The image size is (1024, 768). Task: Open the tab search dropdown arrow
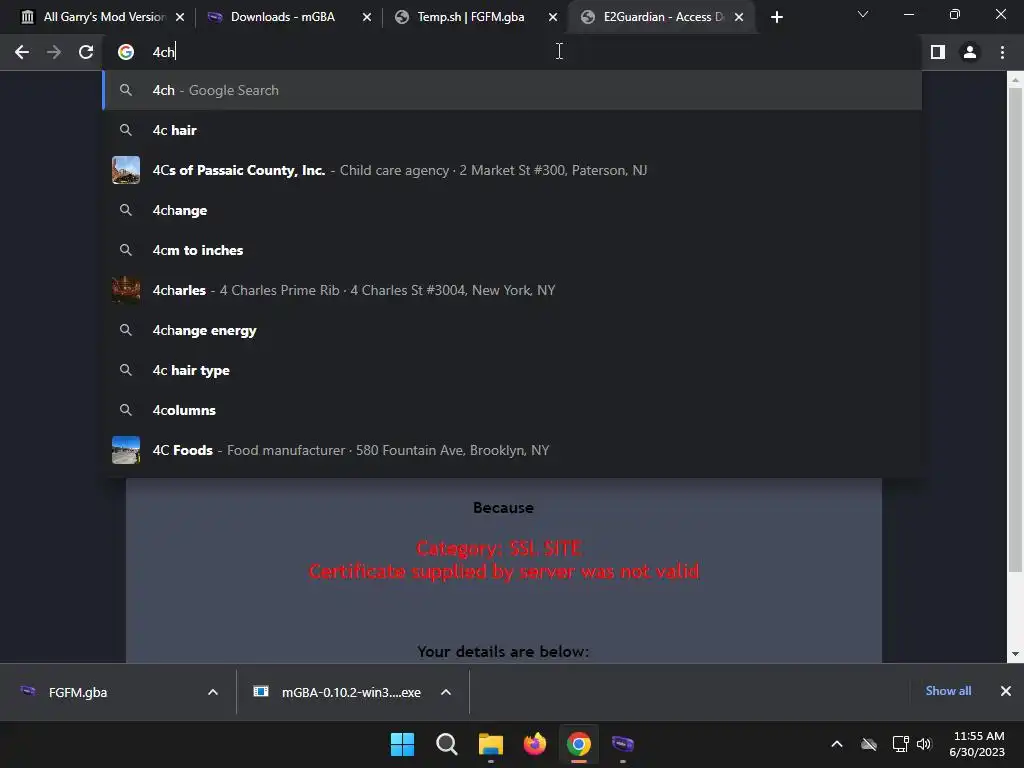pos(863,14)
